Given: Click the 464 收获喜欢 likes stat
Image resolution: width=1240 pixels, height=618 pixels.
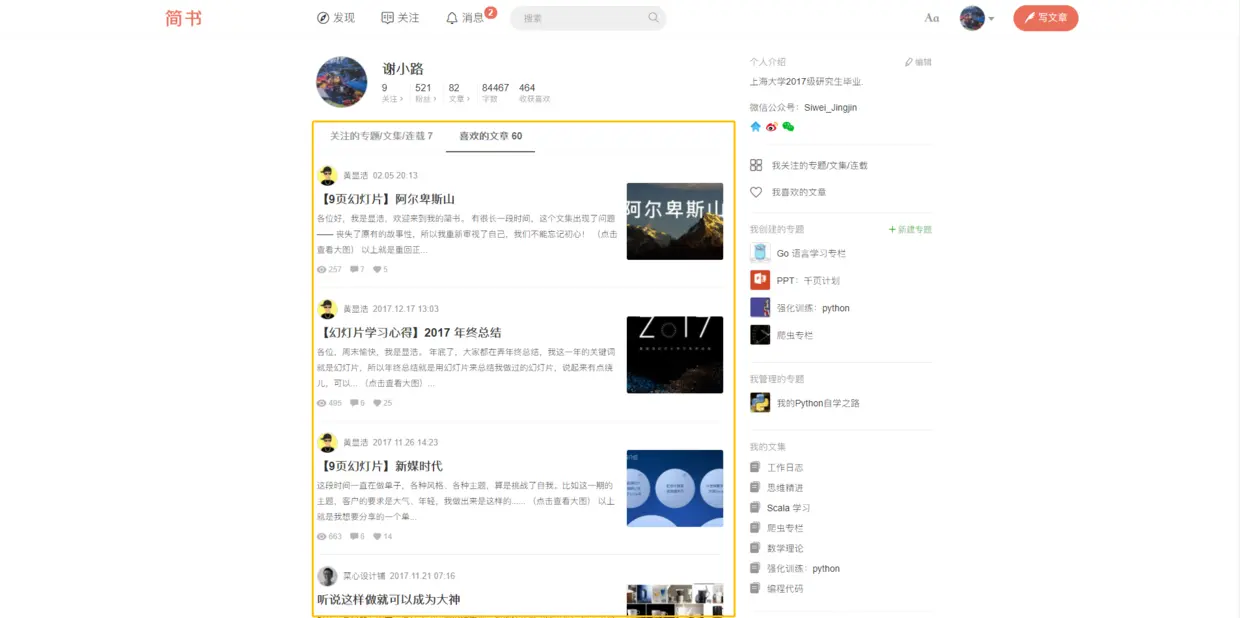Looking at the screenshot, I should point(534,93).
